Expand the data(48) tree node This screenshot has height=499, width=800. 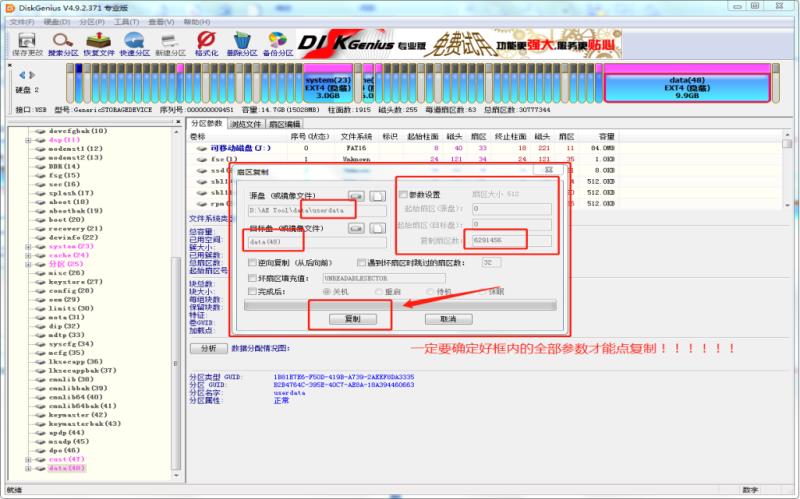pyautogui.click(x=28, y=468)
